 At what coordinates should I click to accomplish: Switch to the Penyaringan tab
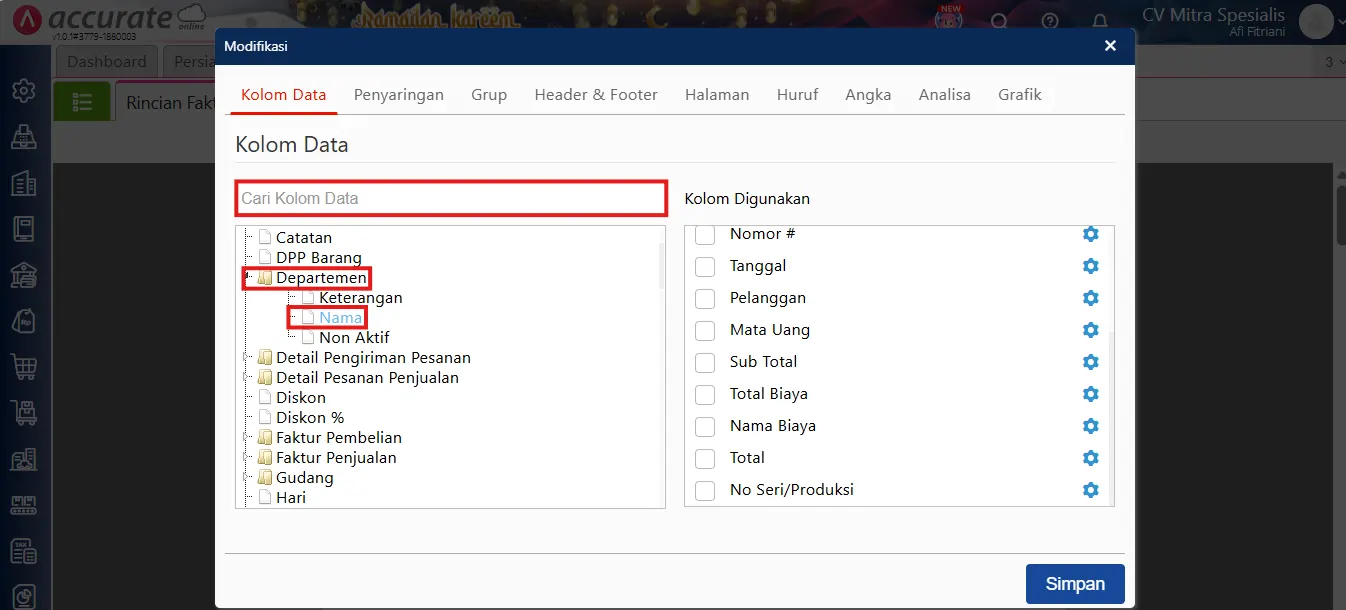tap(398, 95)
